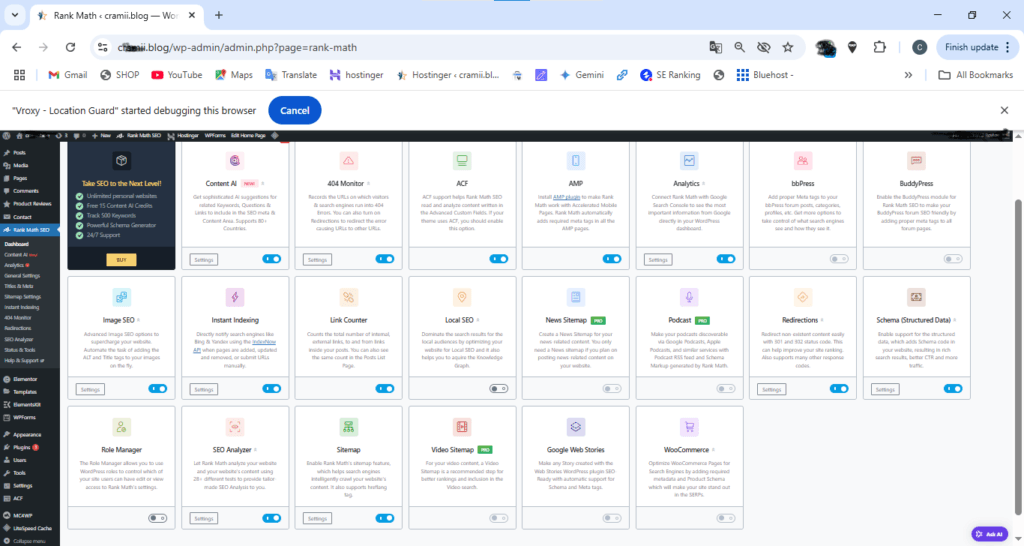The width and height of the screenshot is (1024, 546).
Task: Click the Local SEO pin icon
Action: coord(462,297)
